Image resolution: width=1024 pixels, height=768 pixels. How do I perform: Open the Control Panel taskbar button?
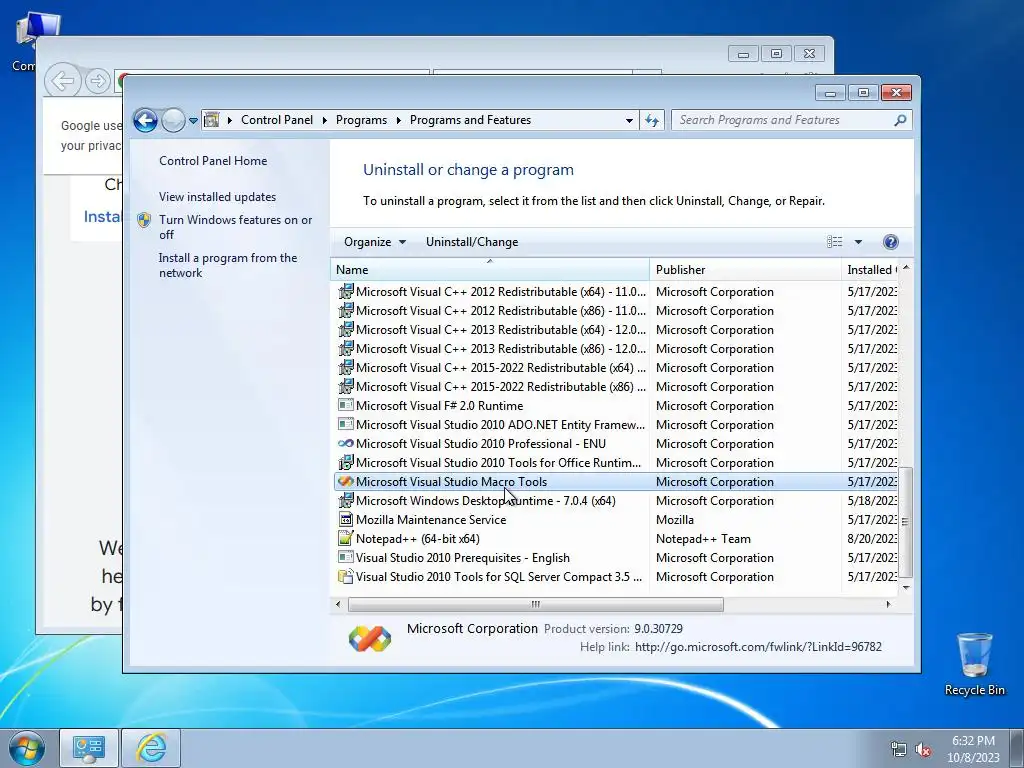pos(89,748)
